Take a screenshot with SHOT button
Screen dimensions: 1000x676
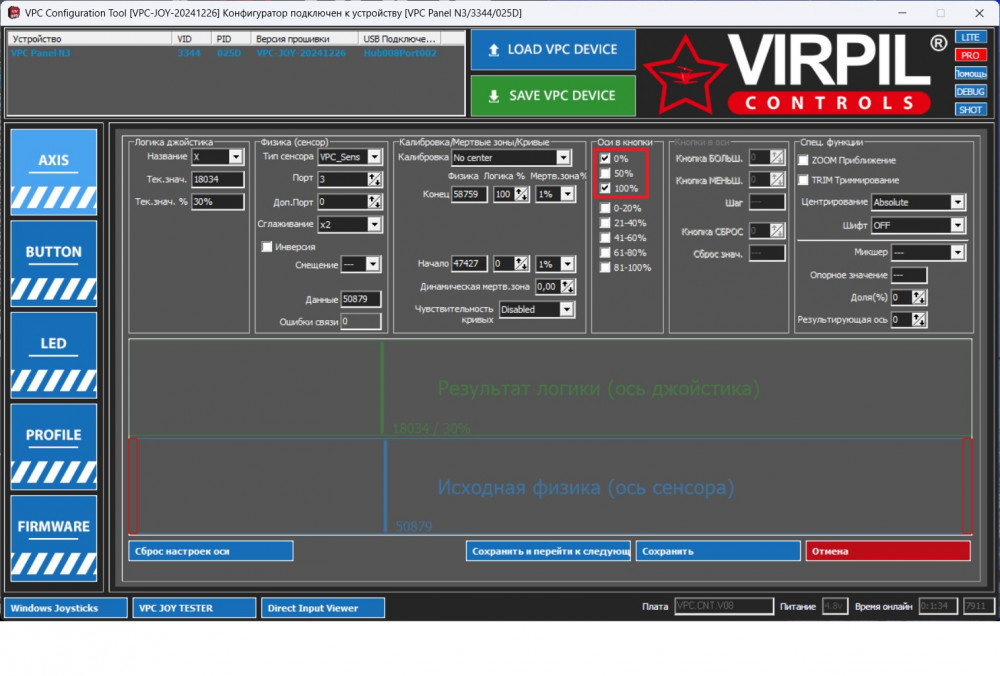(971, 110)
